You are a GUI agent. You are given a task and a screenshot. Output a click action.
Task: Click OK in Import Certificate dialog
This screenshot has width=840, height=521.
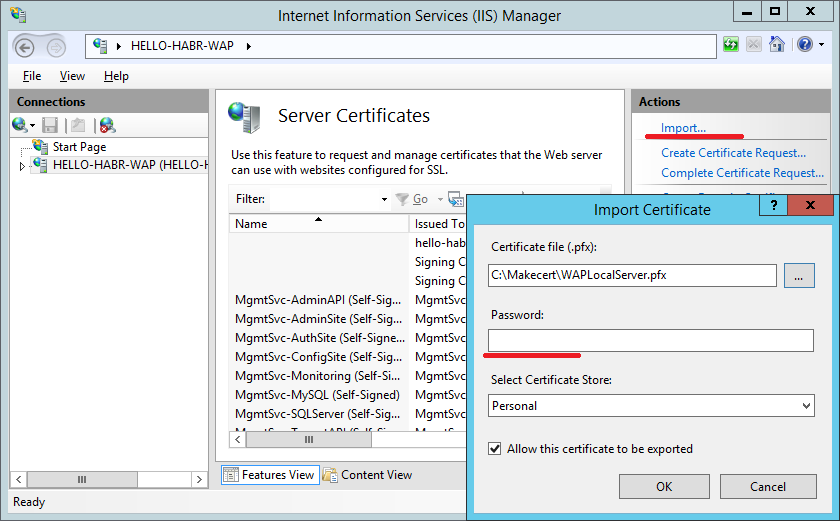pyautogui.click(x=664, y=487)
